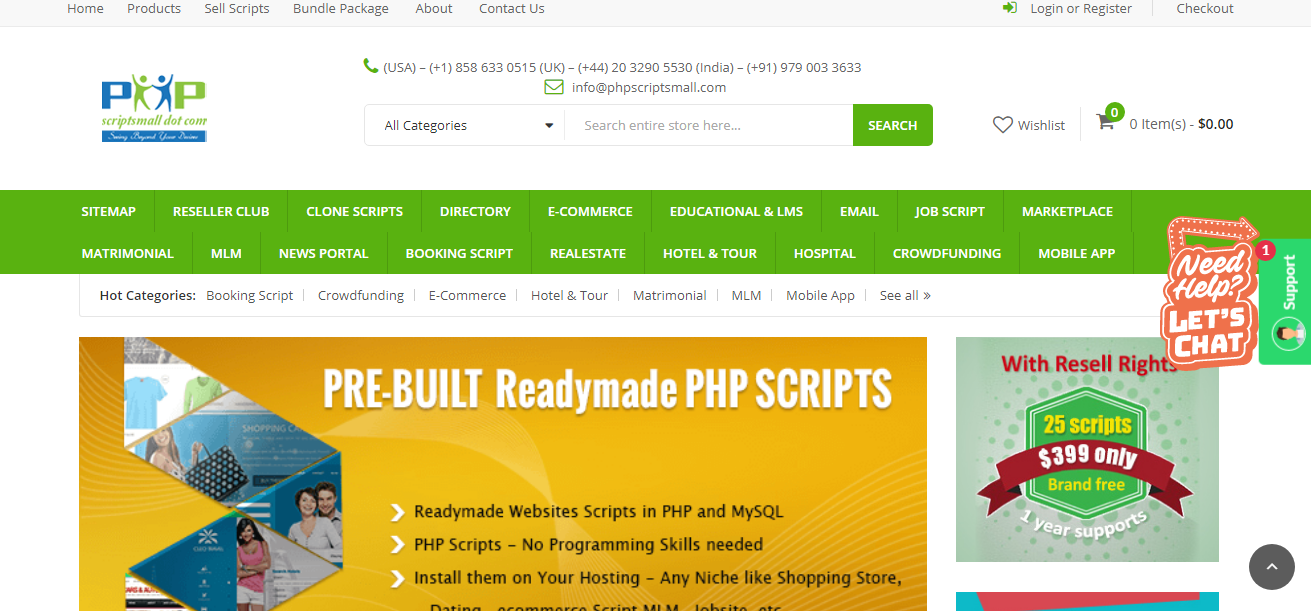The width and height of the screenshot is (1311, 611).
Task: Expand the See all hot categories link
Action: [x=903, y=295]
